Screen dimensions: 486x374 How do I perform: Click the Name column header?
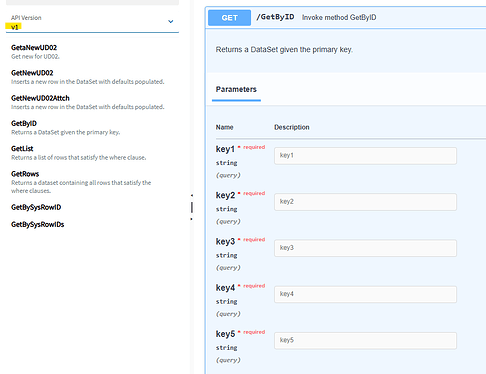tap(224, 127)
